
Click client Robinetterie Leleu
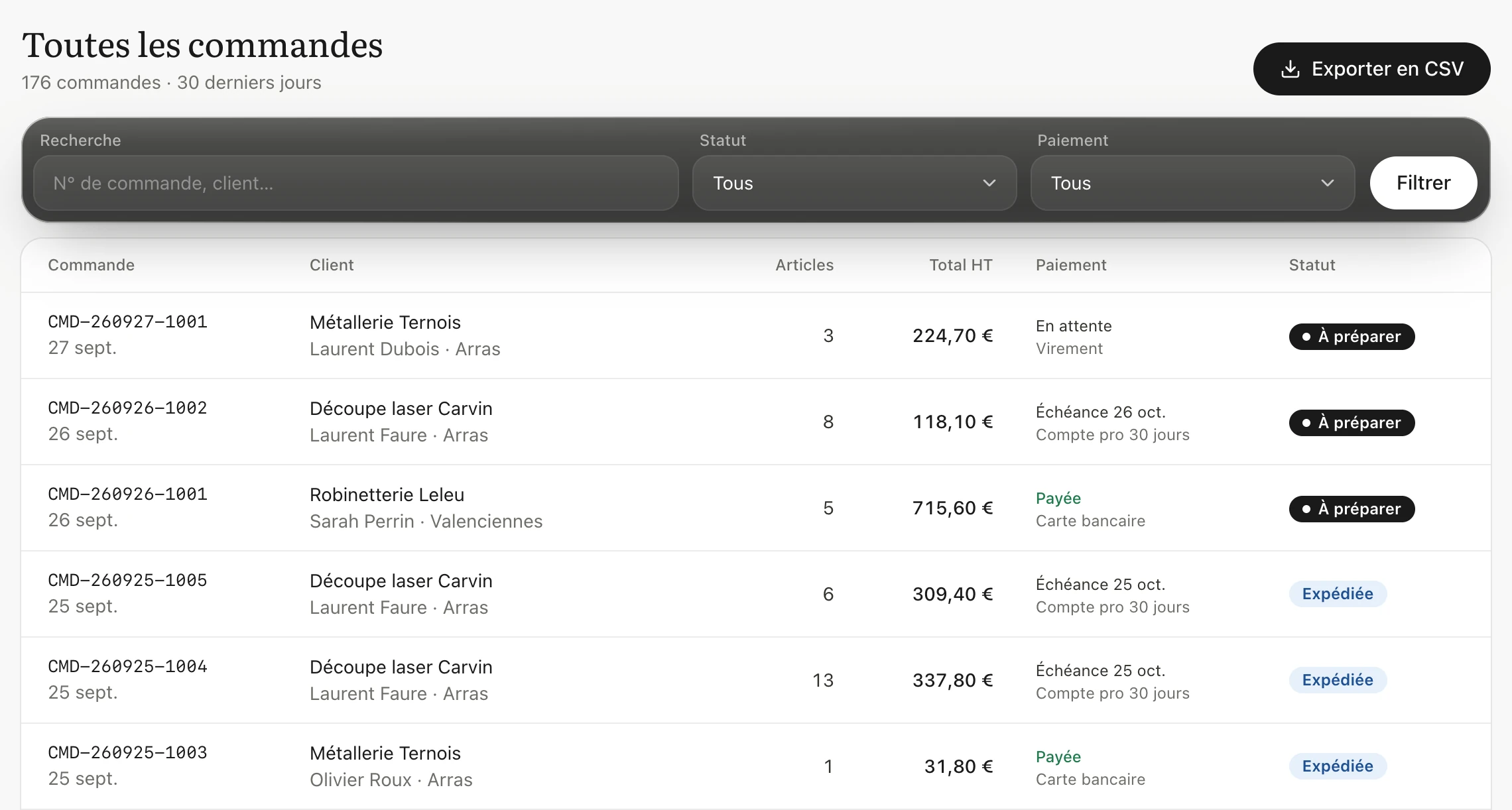(387, 494)
